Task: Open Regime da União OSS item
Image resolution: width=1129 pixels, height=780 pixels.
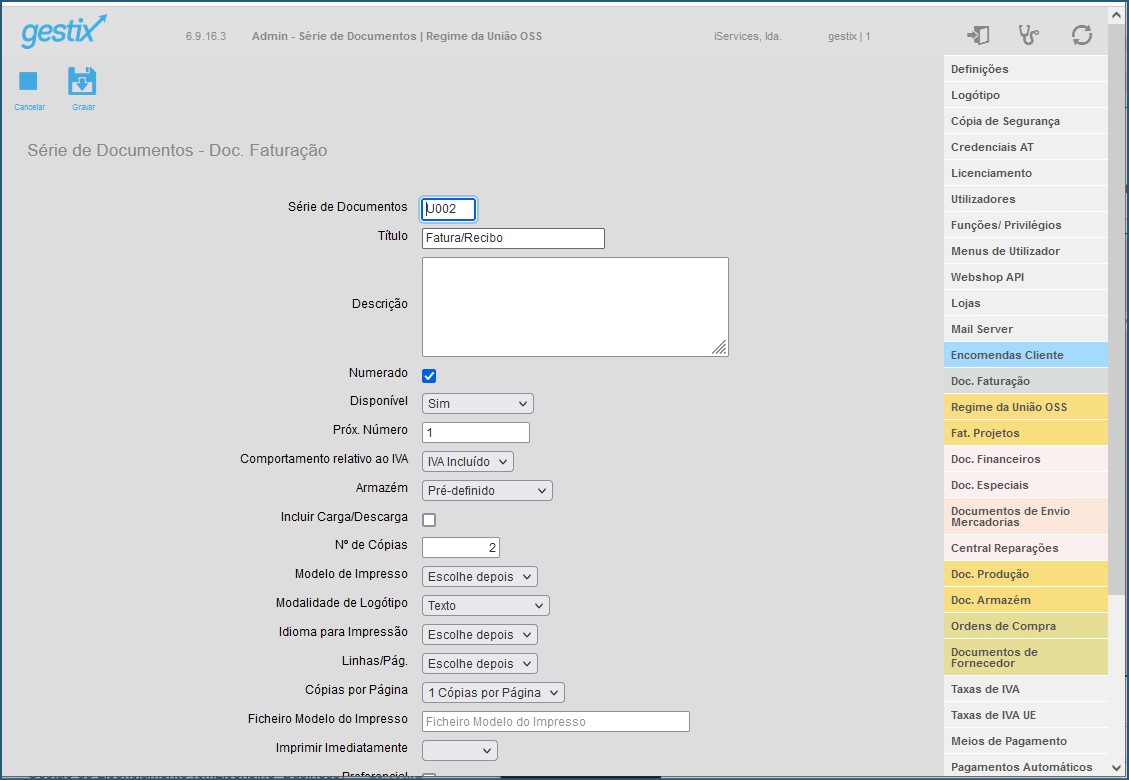Action: pyautogui.click(x=1025, y=407)
